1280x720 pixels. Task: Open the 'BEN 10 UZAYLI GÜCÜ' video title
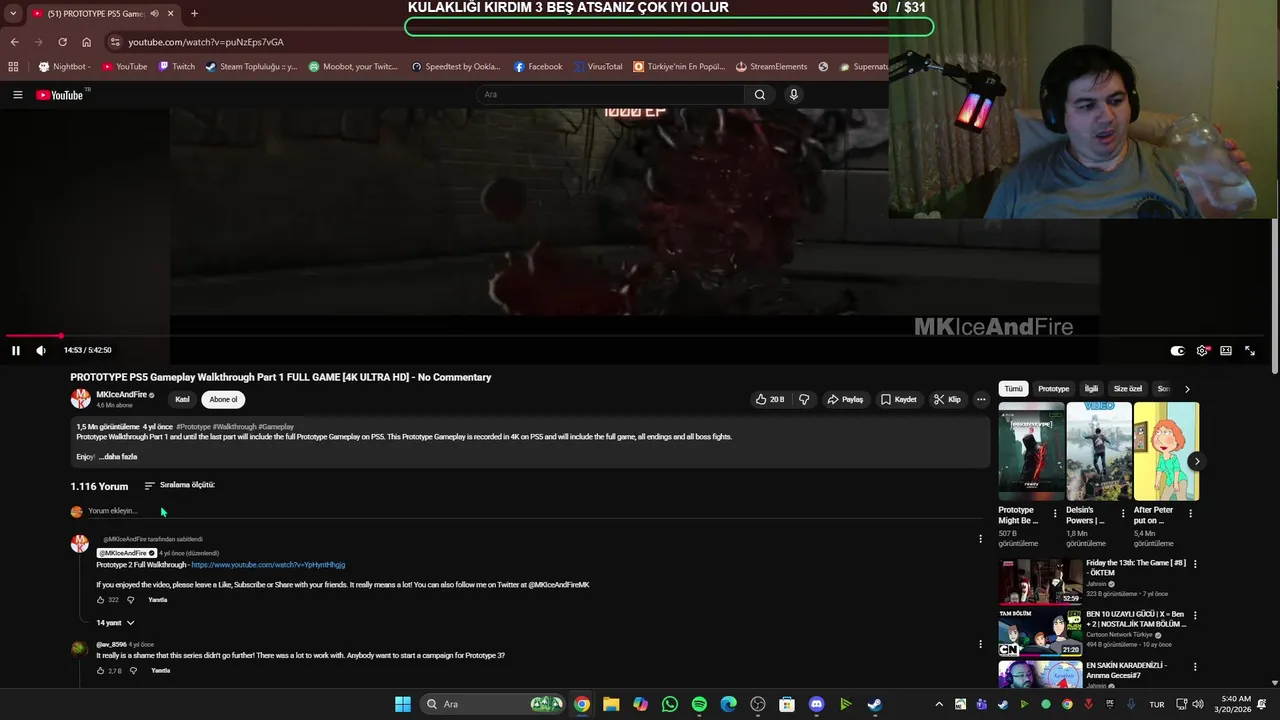(x=1136, y=619)
